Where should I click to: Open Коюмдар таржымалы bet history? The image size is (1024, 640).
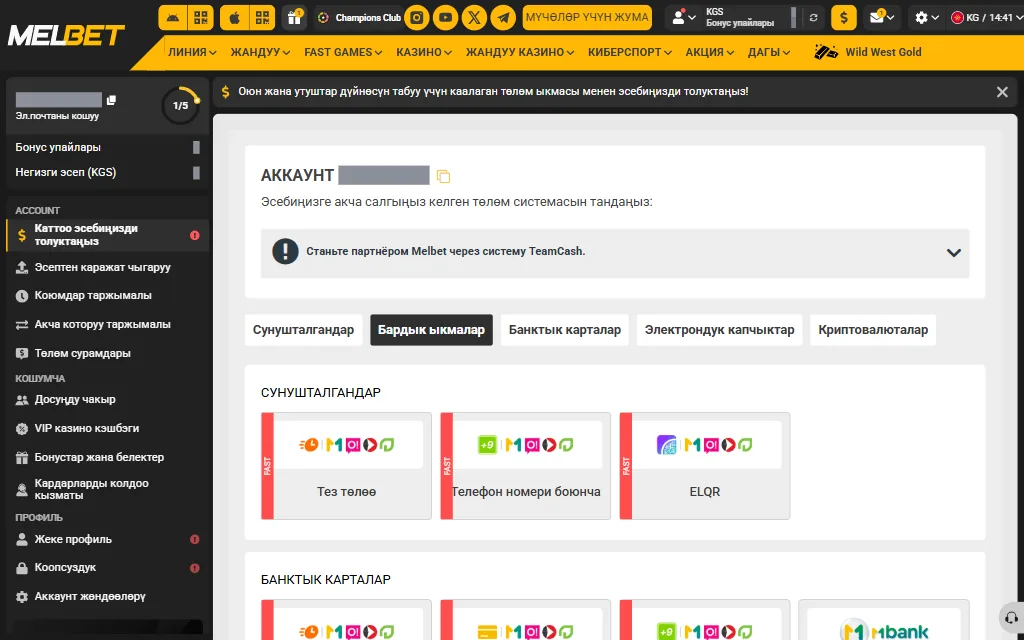pos(107,296)
